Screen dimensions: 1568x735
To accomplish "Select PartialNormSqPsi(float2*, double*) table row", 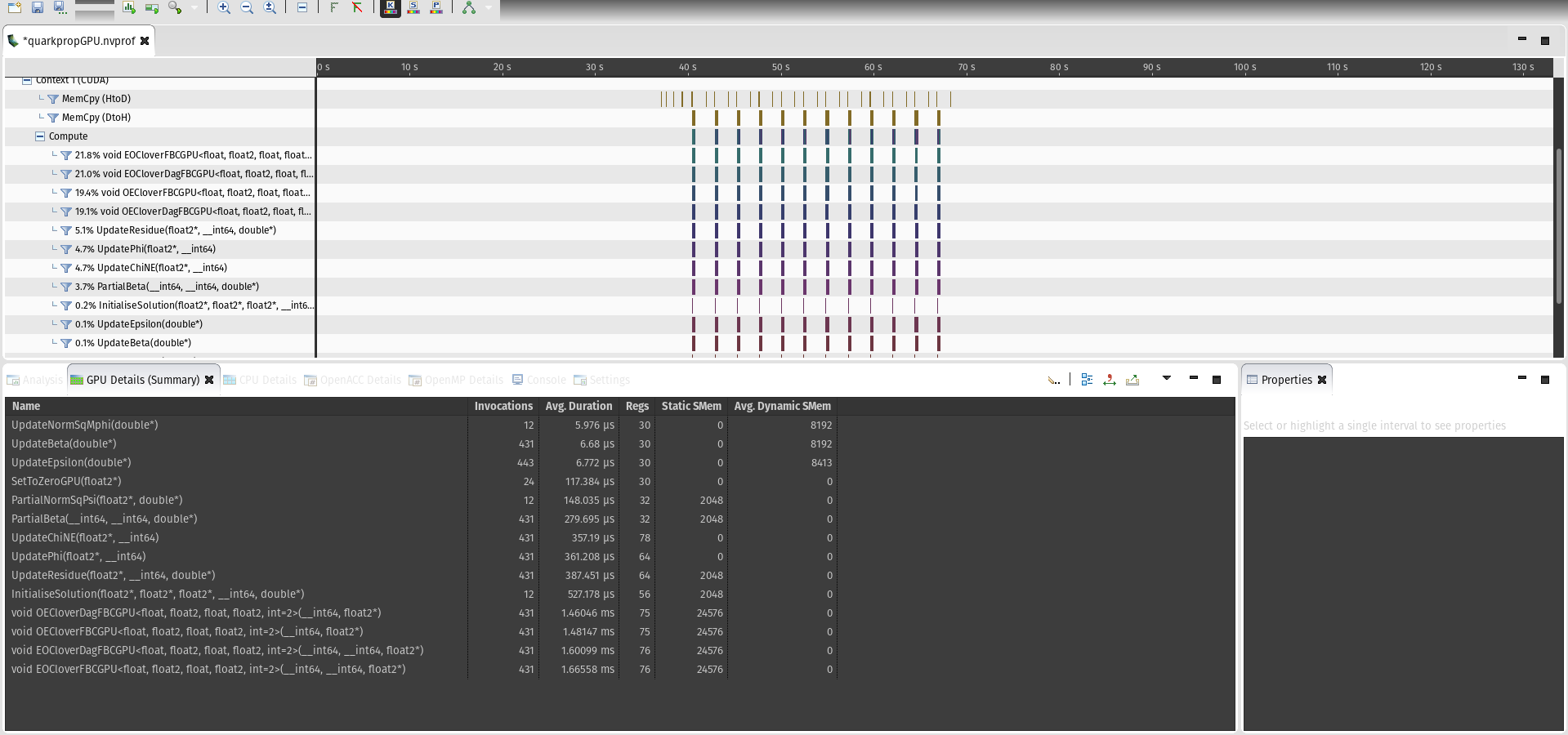I will [x=422, y=500].
